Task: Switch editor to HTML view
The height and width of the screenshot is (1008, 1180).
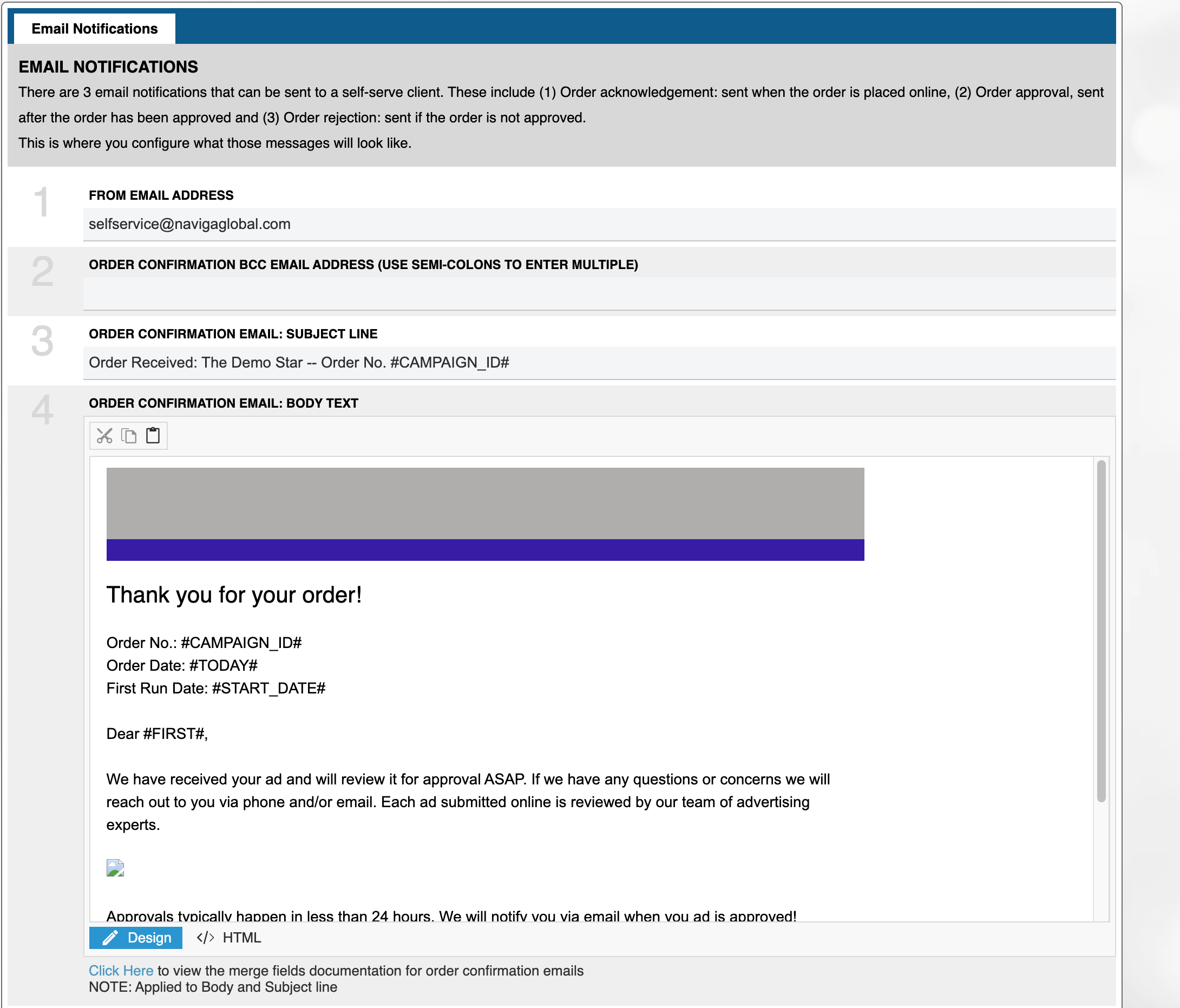Action: [x=229, y=938]
